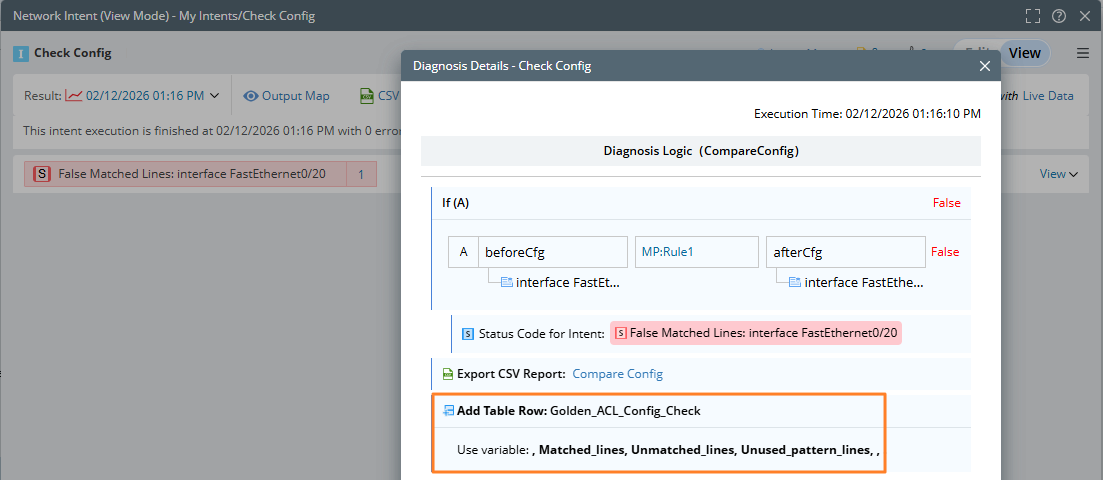Switch to View mode toggle
This screenshot has width=1103, height=480.
[1024, 53]
